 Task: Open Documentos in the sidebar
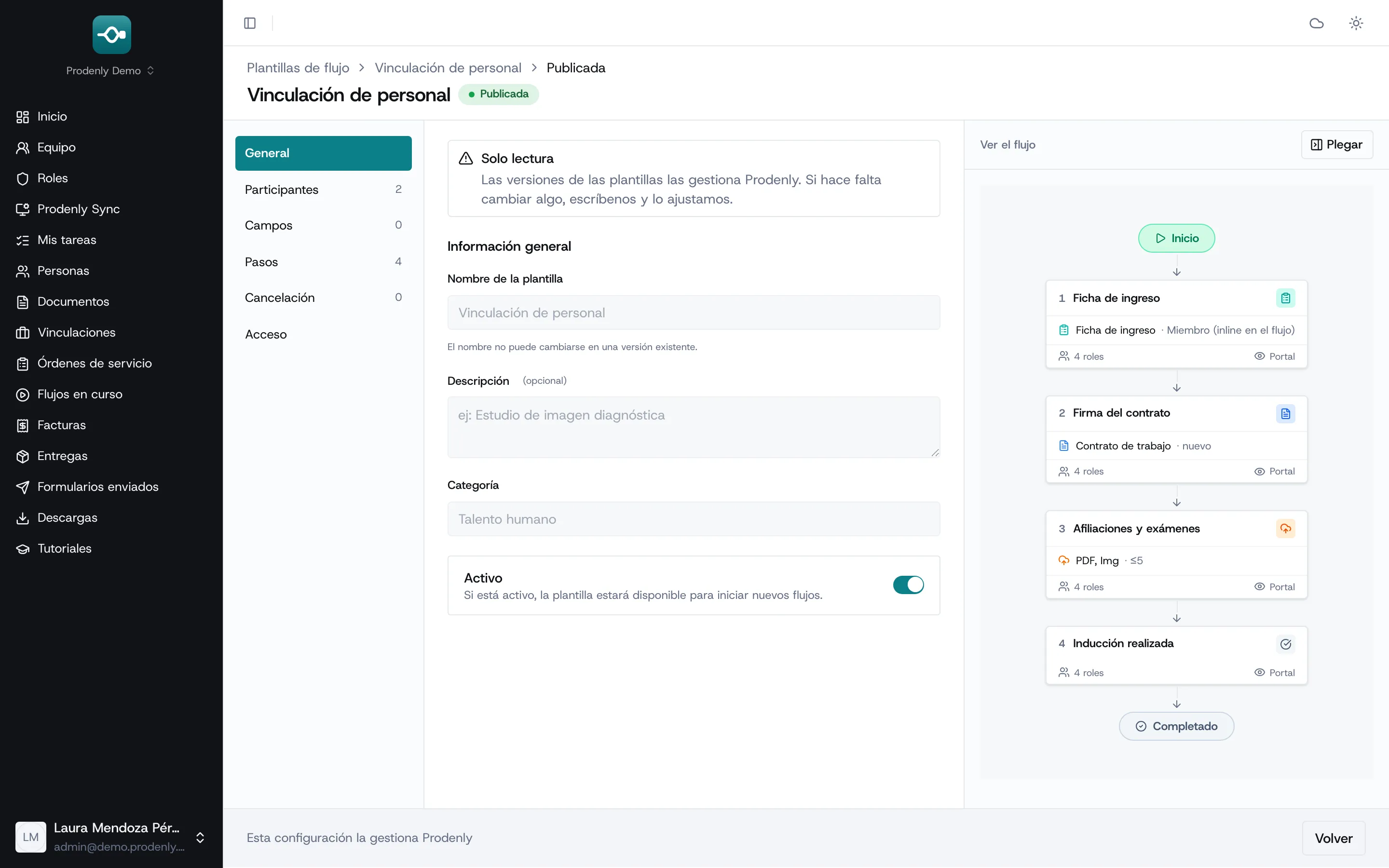coord(111,302)
